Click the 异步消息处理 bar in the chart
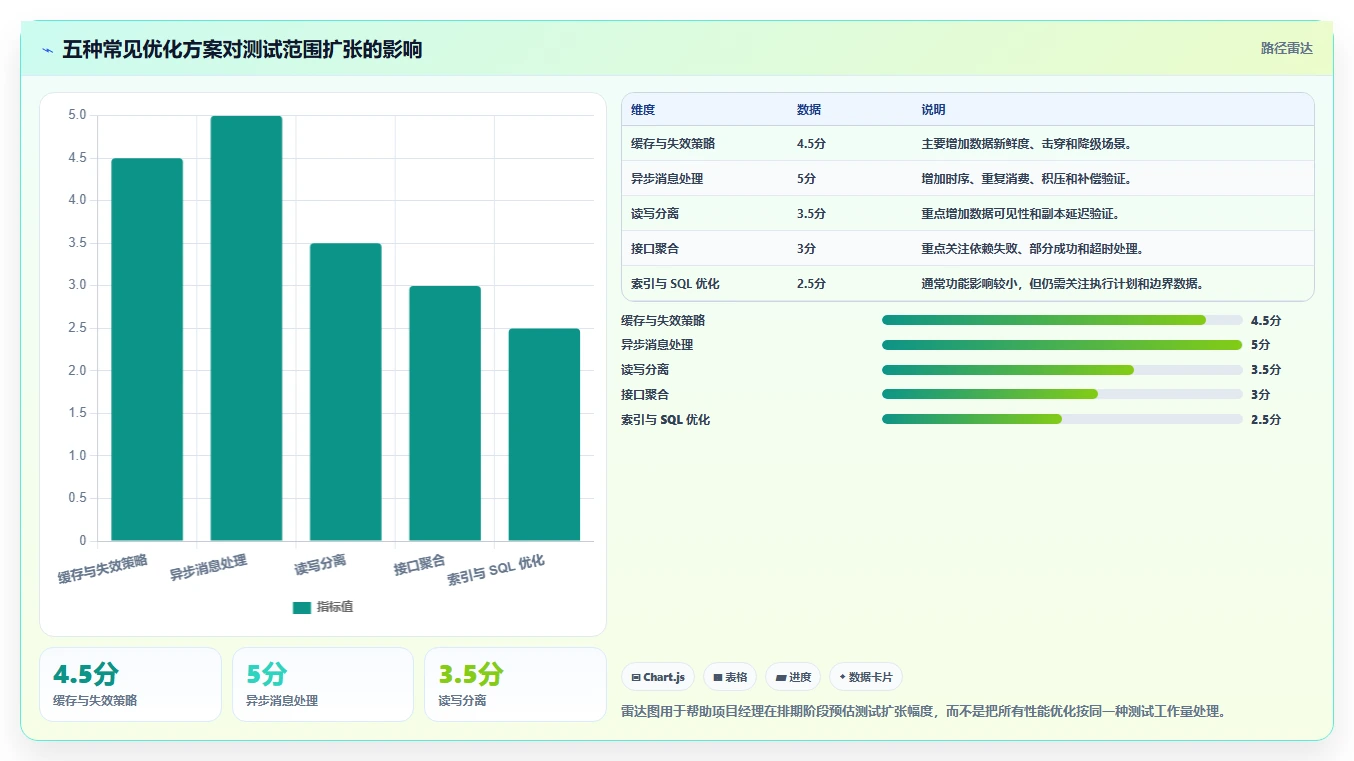 coord(246,328)
